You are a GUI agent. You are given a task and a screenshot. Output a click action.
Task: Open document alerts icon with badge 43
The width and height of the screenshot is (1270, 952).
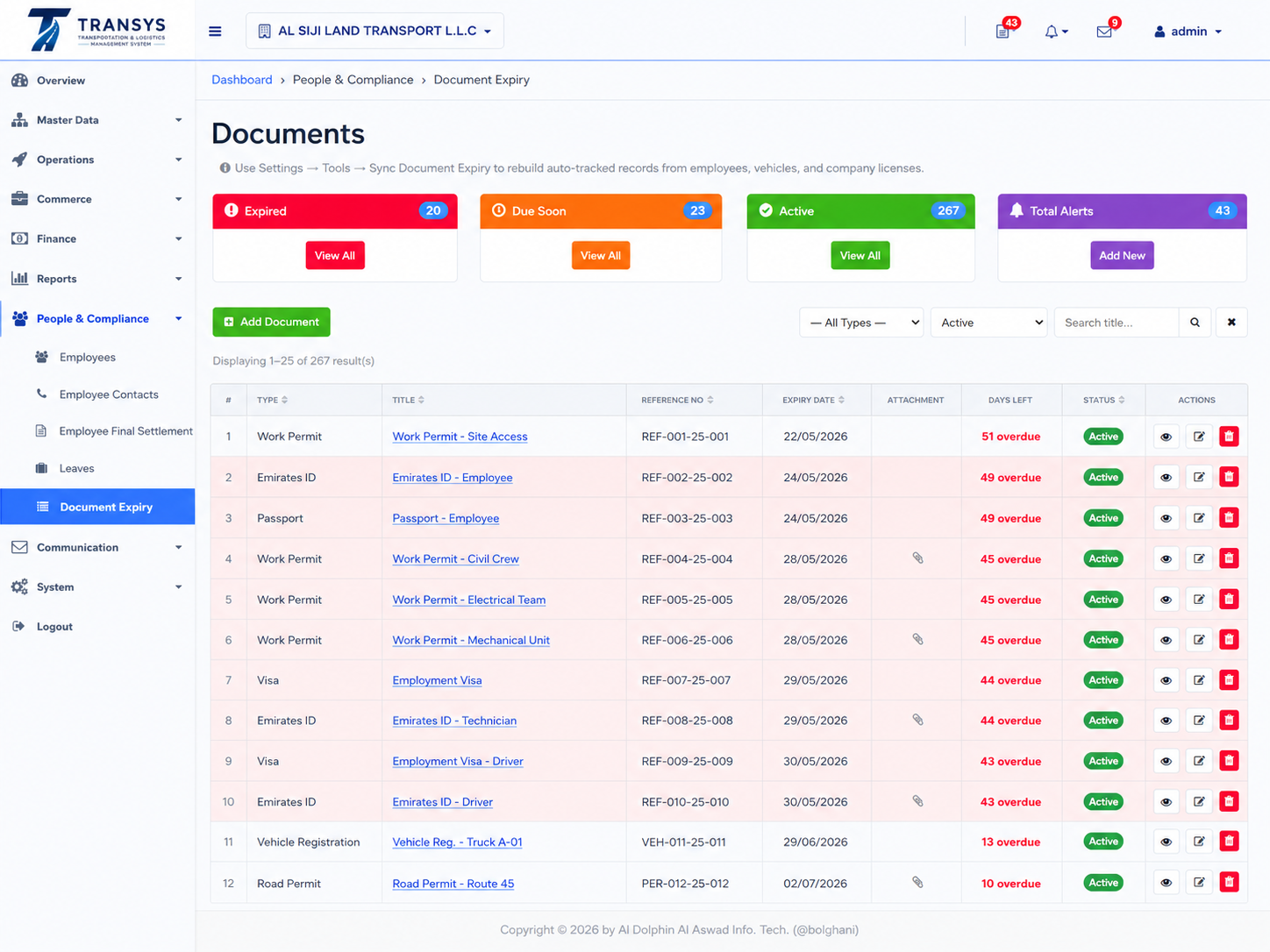(1003, 32)
